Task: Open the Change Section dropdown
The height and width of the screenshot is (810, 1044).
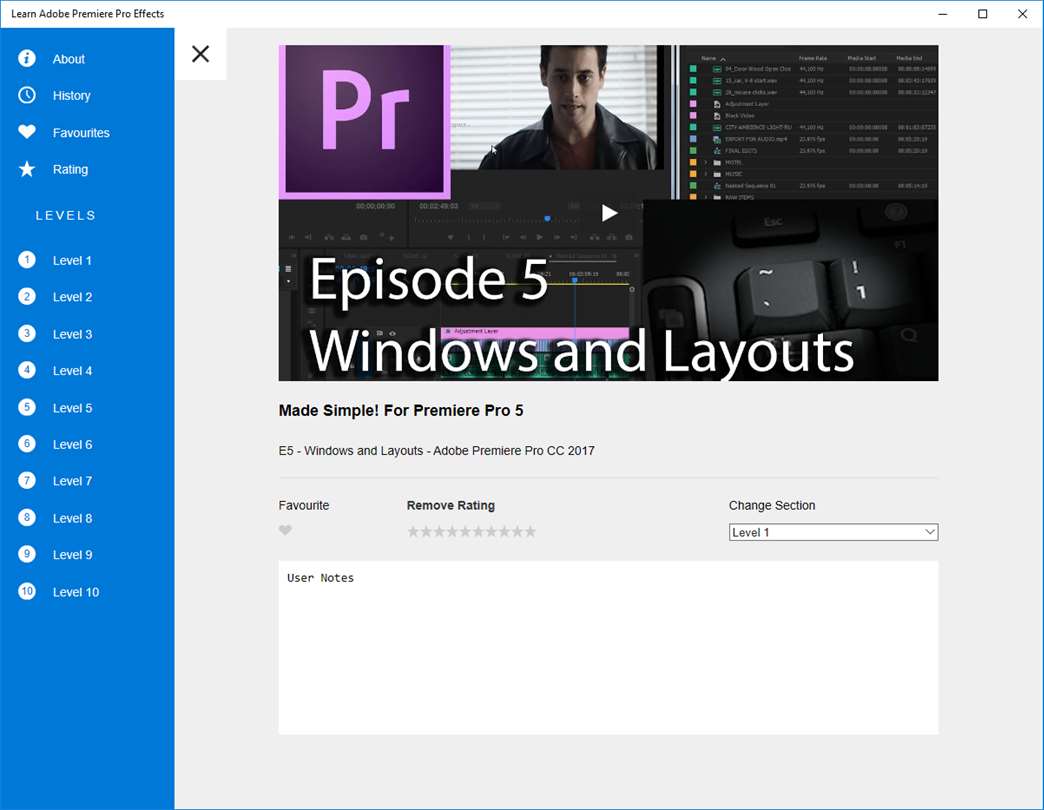Action: pos(833,532)
